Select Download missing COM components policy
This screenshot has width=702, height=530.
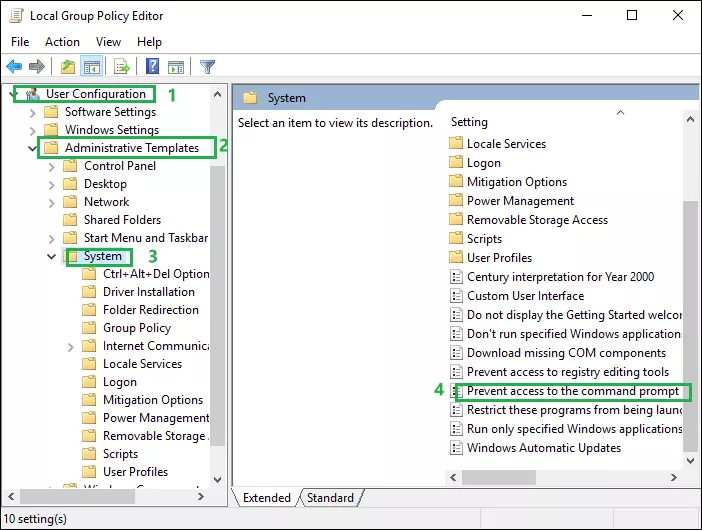(x=566, y=353)
